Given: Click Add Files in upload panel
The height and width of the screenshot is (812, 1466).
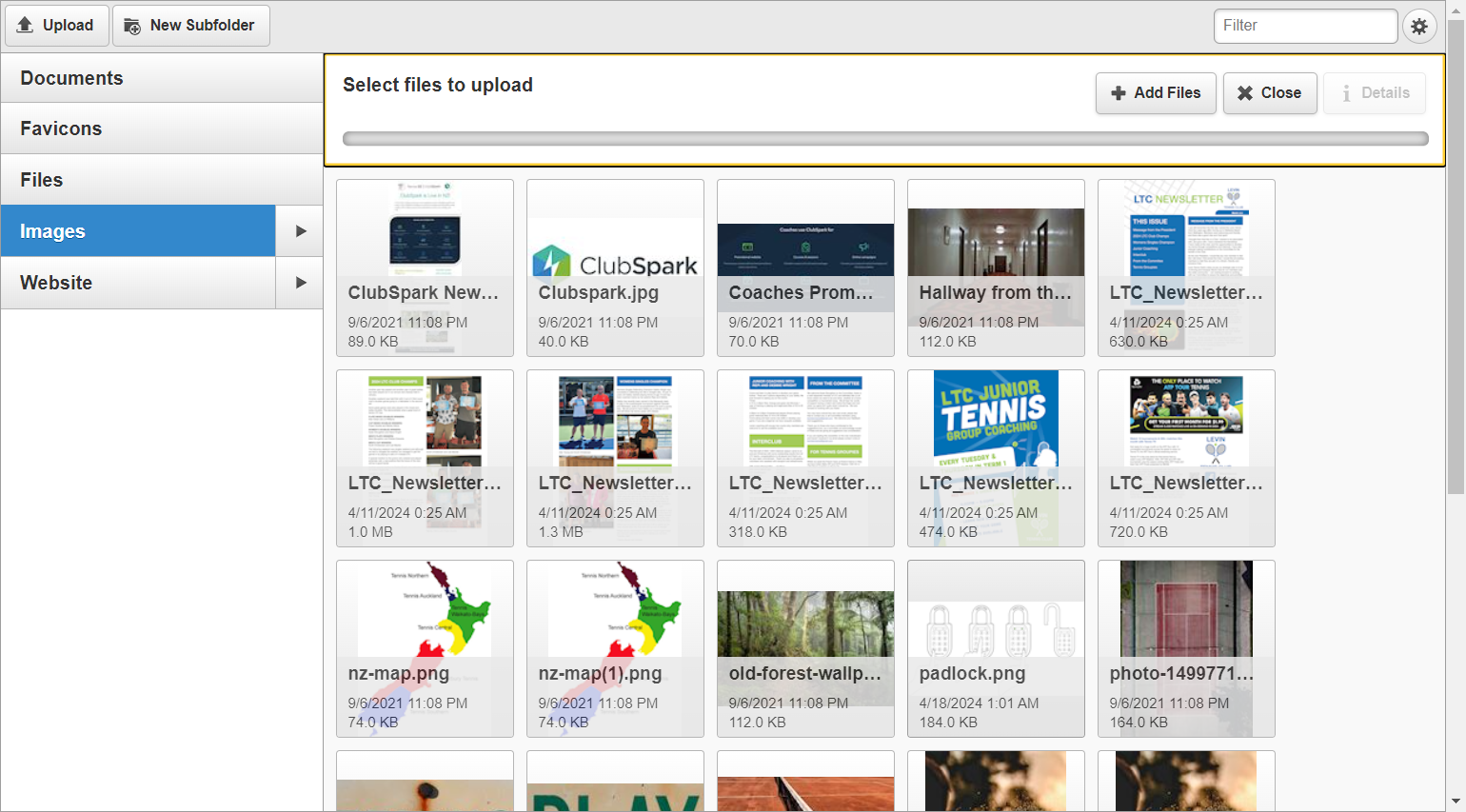Looking at the screenshot, I should [1156, 93].
